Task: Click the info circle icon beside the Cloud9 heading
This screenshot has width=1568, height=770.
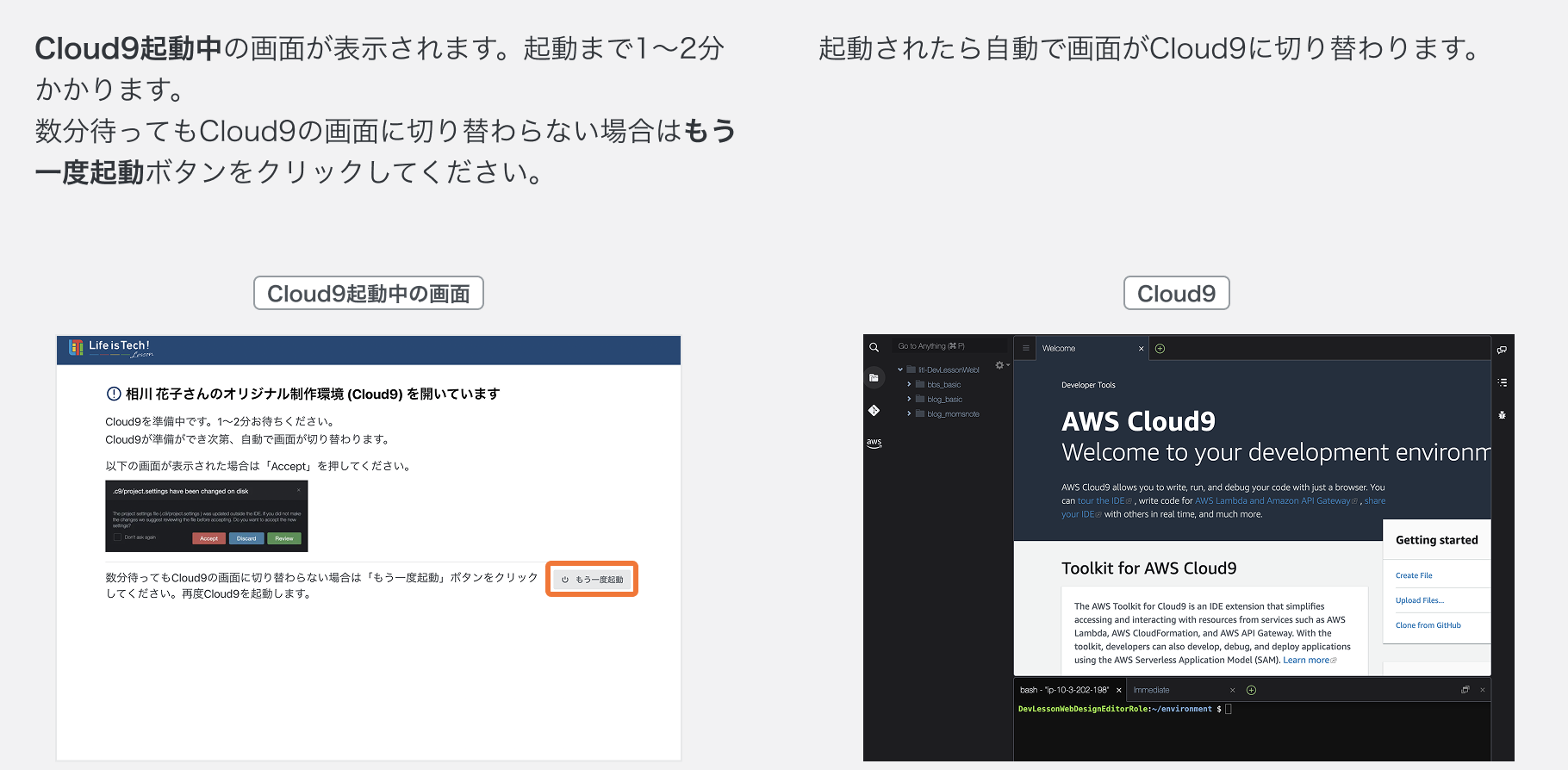Action: 113,394
